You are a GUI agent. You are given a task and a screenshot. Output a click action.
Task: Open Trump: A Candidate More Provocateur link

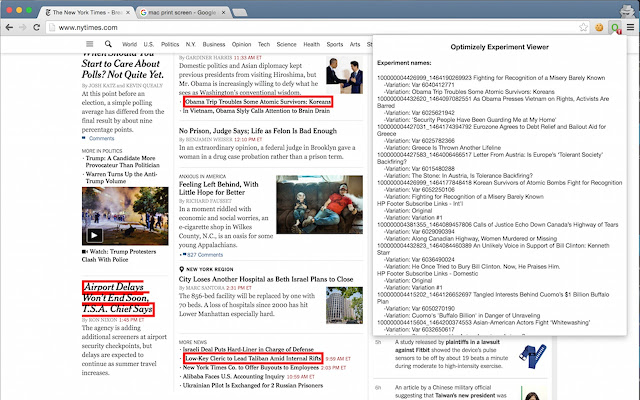click(x=122, y=162)
